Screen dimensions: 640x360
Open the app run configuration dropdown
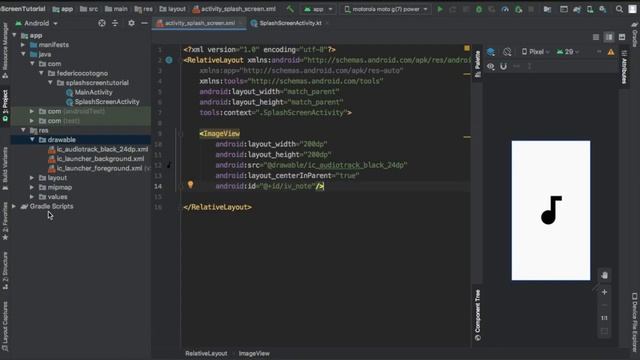tap(318, 9)
